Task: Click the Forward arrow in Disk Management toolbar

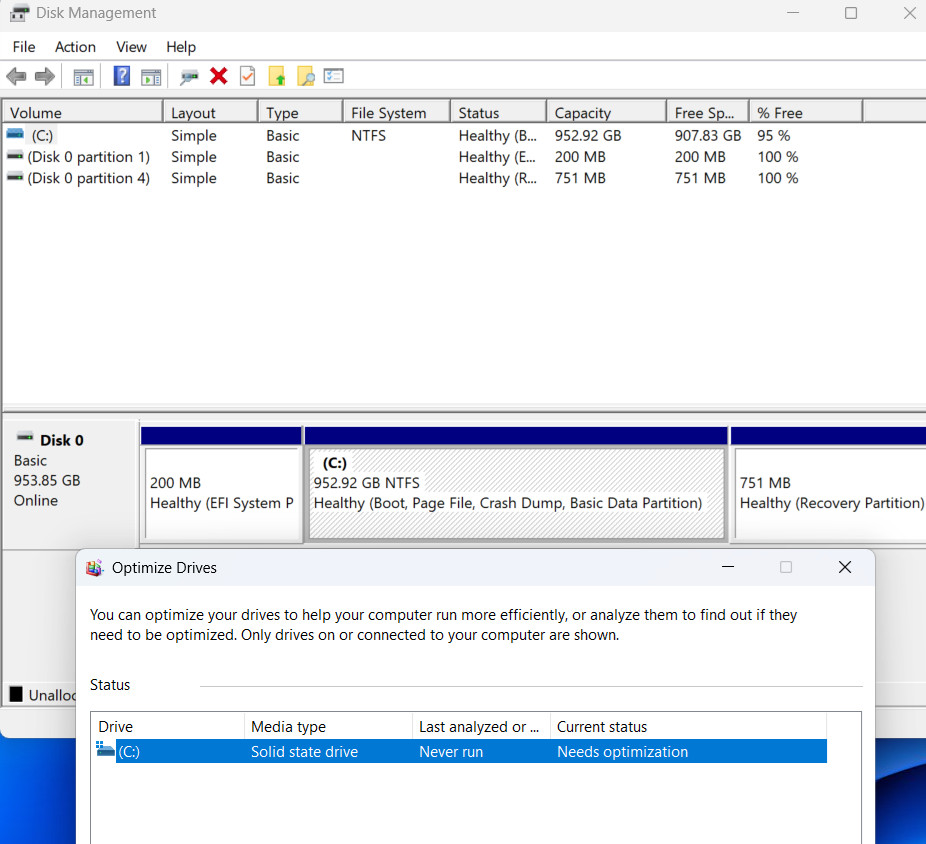Action: coord(45,76)
